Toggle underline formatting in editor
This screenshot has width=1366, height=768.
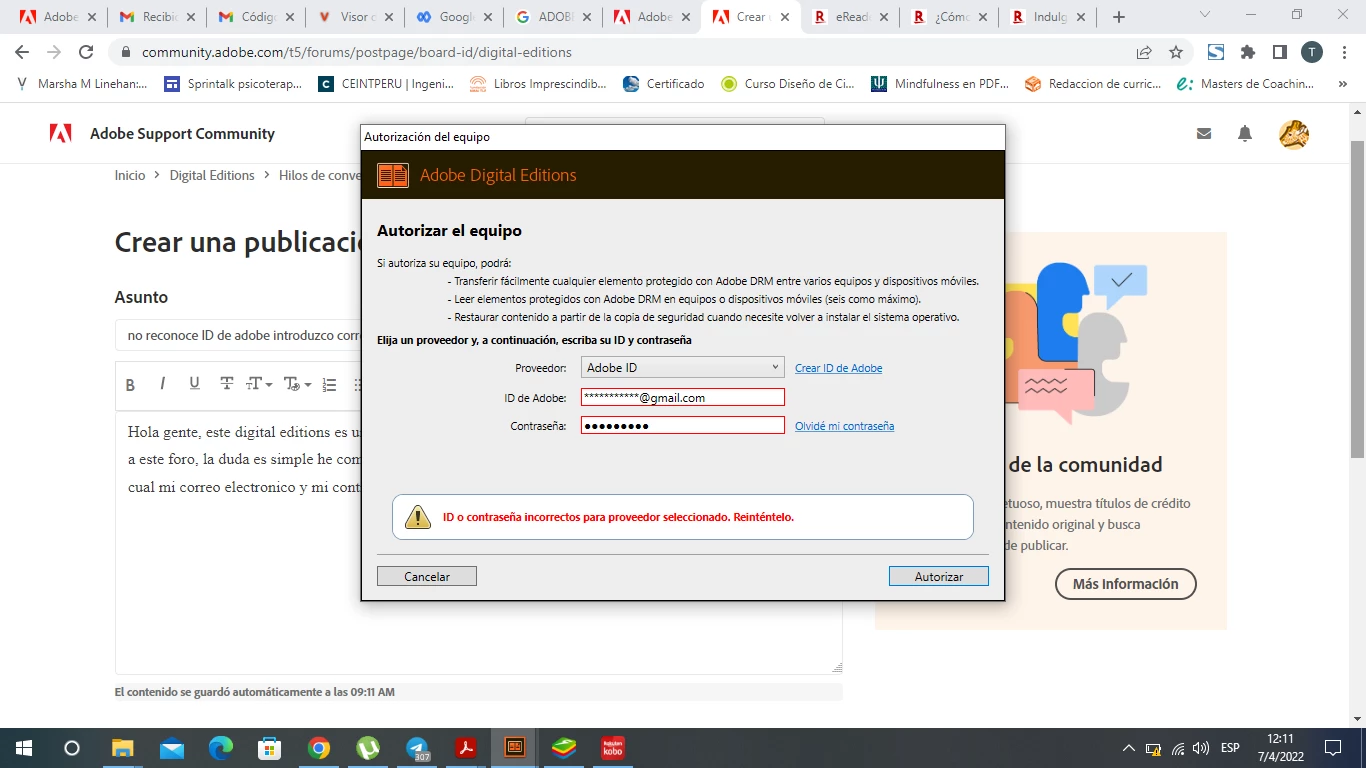coord(194,384)
